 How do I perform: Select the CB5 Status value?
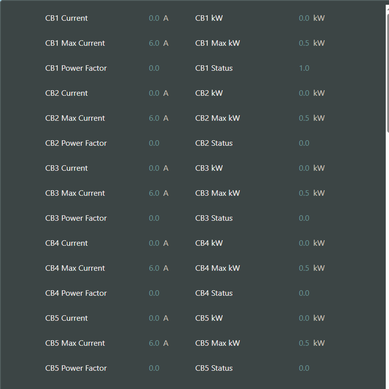coord(304,368)
